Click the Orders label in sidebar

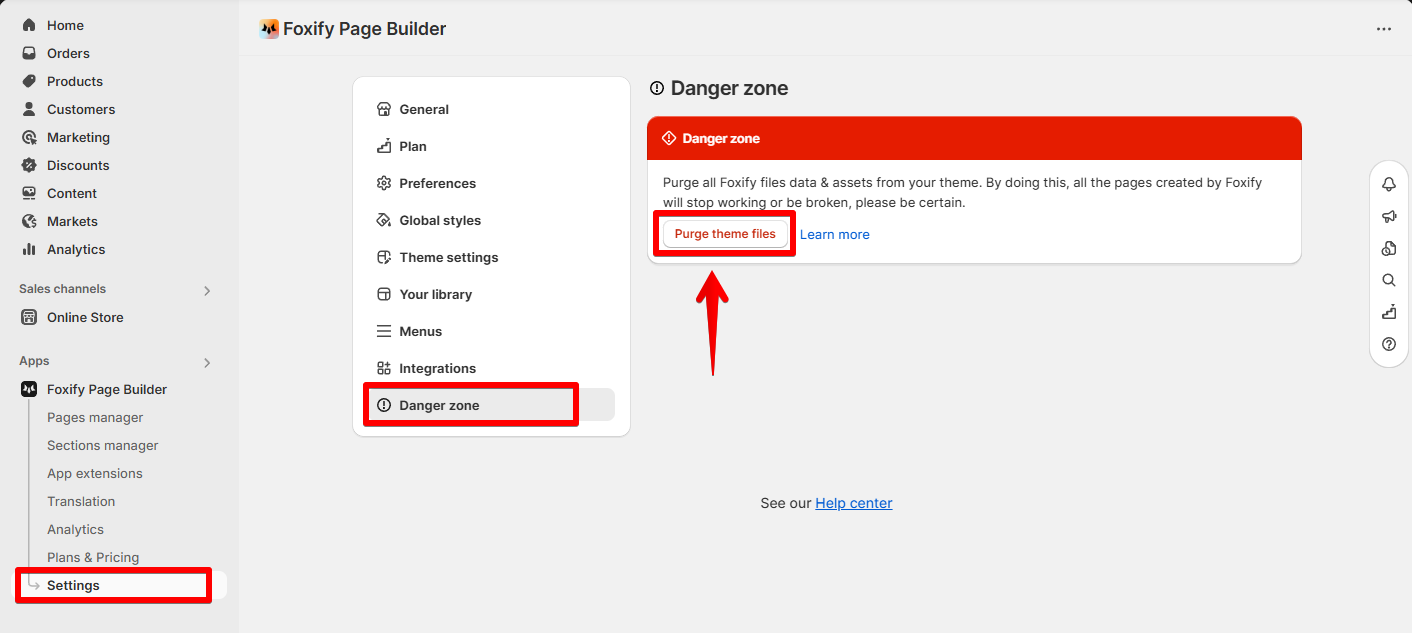(68, 53)
